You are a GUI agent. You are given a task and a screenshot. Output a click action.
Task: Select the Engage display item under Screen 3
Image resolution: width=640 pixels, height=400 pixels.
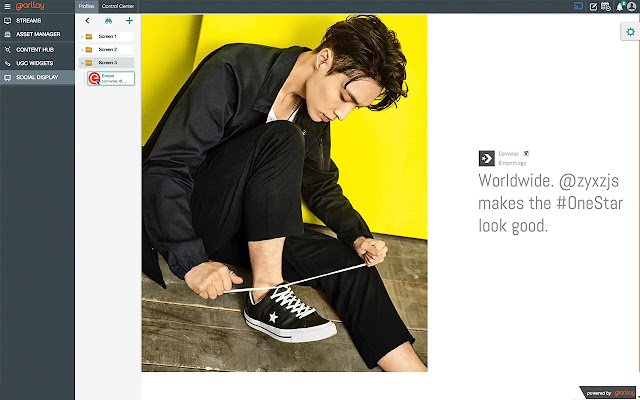click(x=111, y=78)
